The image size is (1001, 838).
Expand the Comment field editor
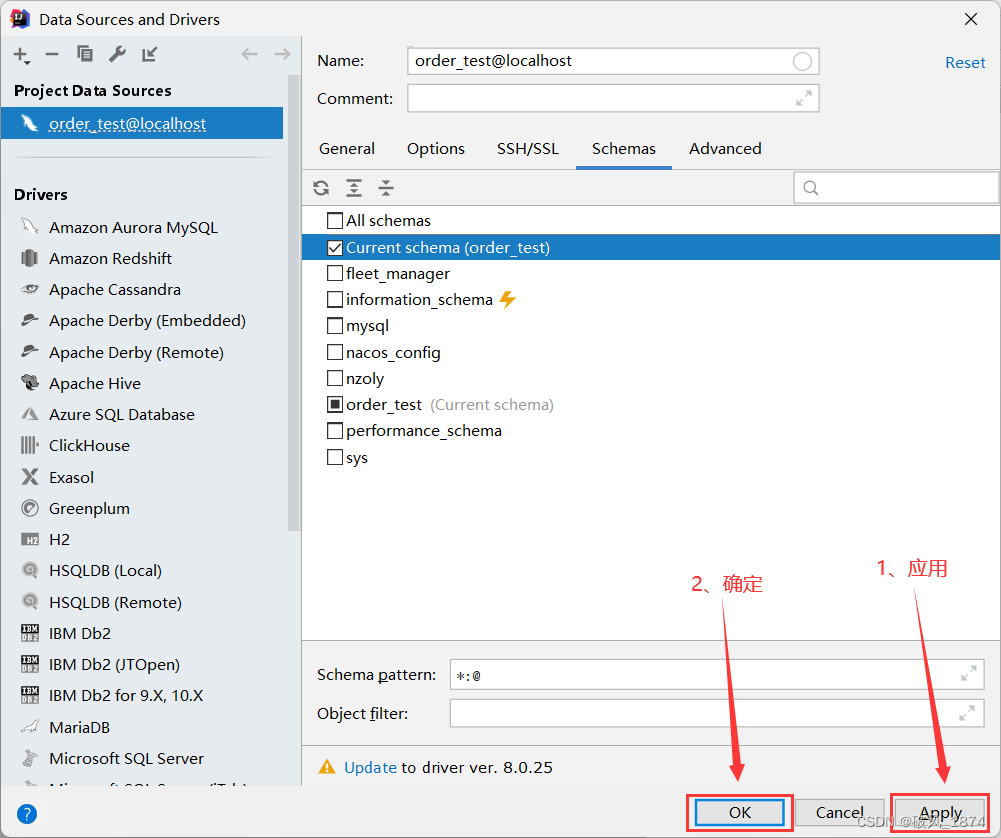[804, 98]
